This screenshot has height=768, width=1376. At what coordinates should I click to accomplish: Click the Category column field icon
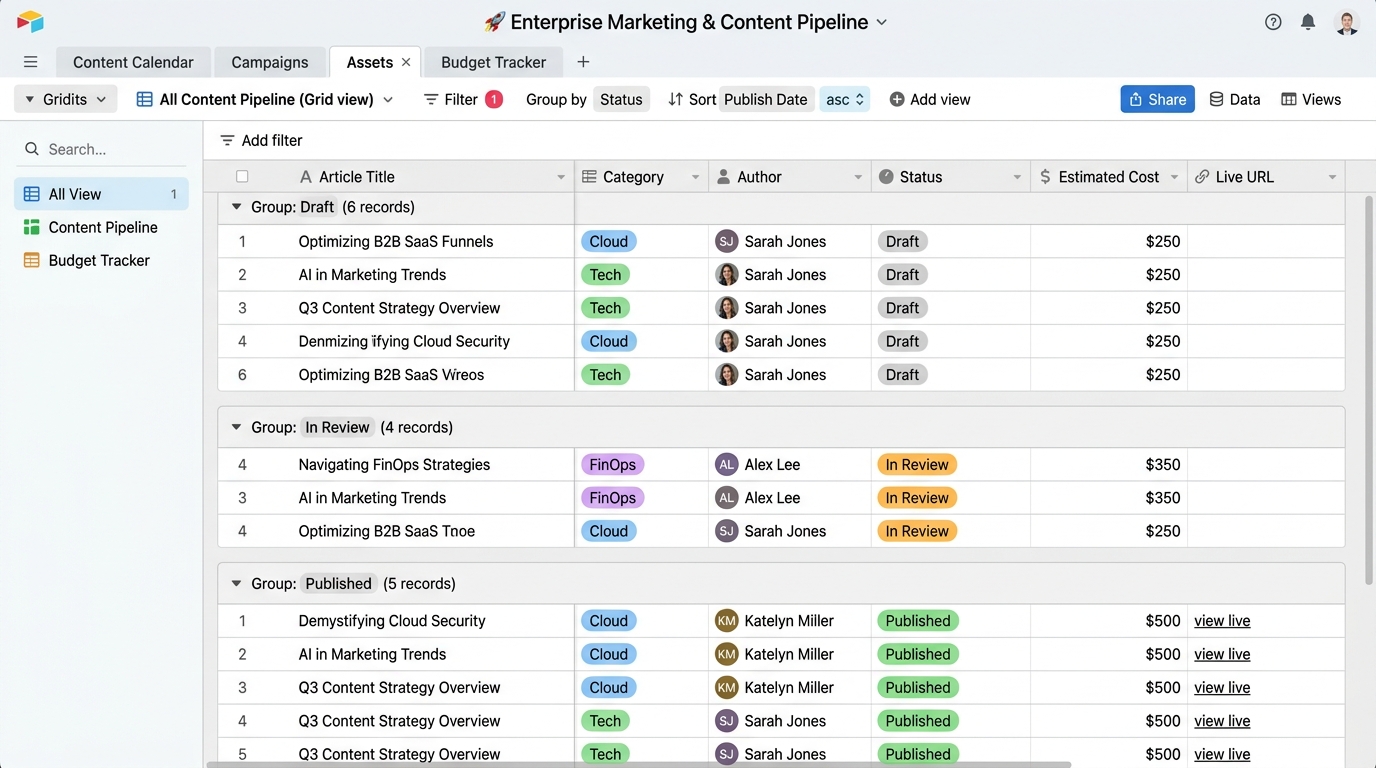pos(589,177)
